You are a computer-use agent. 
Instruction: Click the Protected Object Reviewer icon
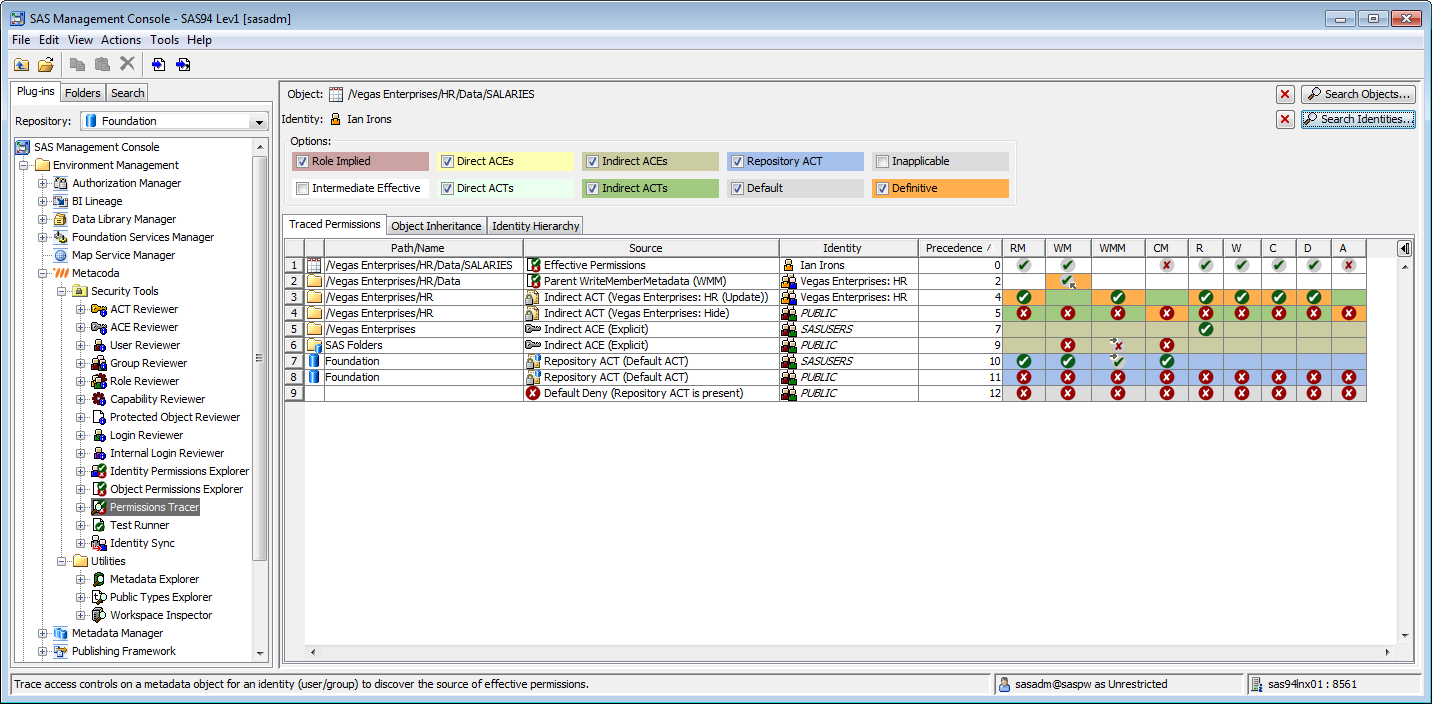(x=99, y=417)
